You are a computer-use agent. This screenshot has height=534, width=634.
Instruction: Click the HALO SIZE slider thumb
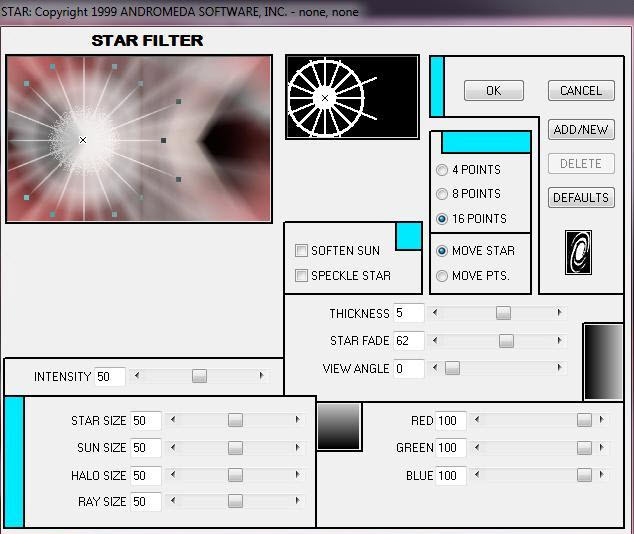(235, 475)
